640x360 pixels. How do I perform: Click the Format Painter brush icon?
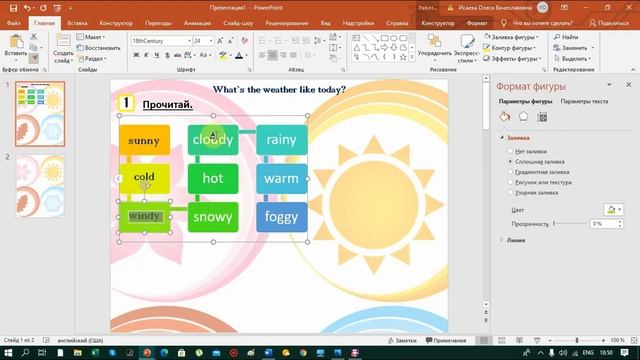[x=35, y=58]
